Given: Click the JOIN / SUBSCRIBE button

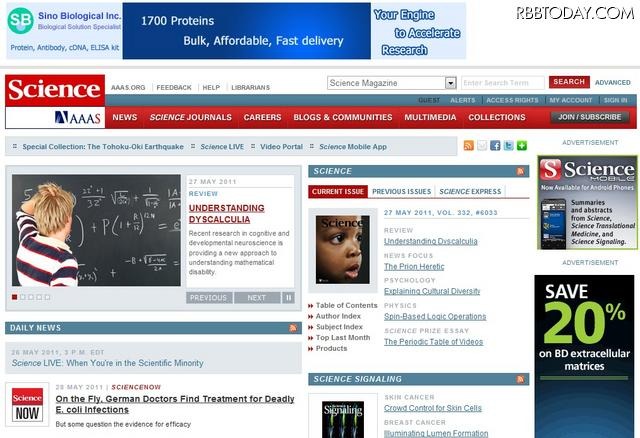Looking at the screenshot, I should (x=590, y=117).
